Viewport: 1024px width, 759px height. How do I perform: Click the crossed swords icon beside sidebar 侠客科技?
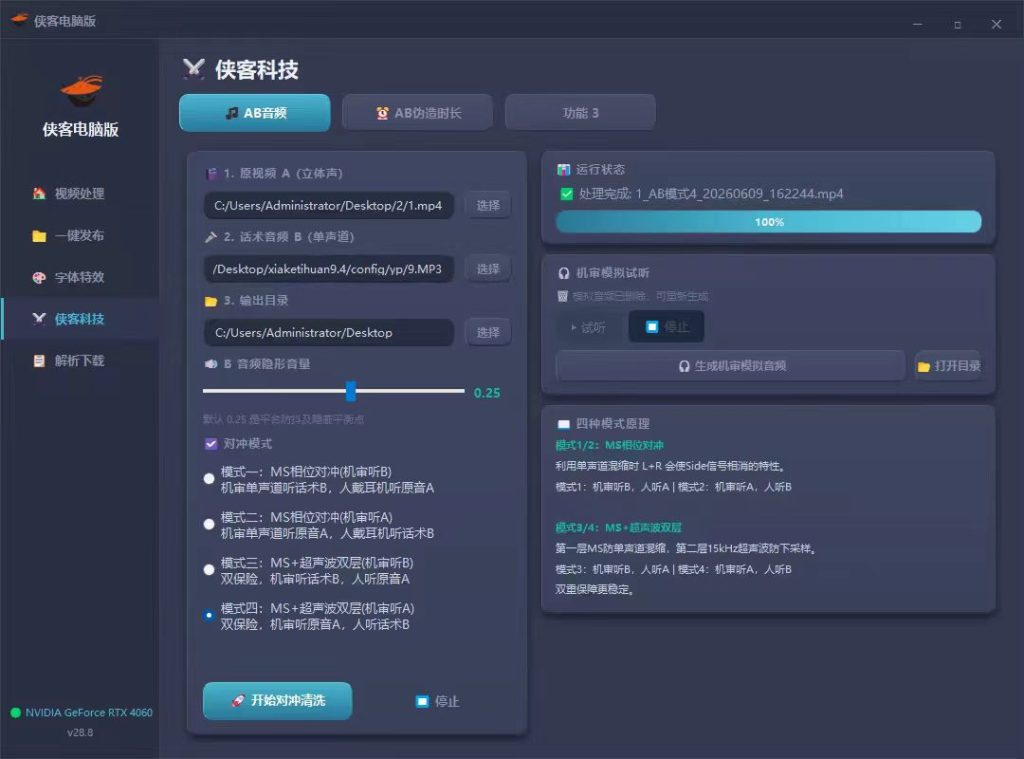pyautogui.click(x=39, y=319)
